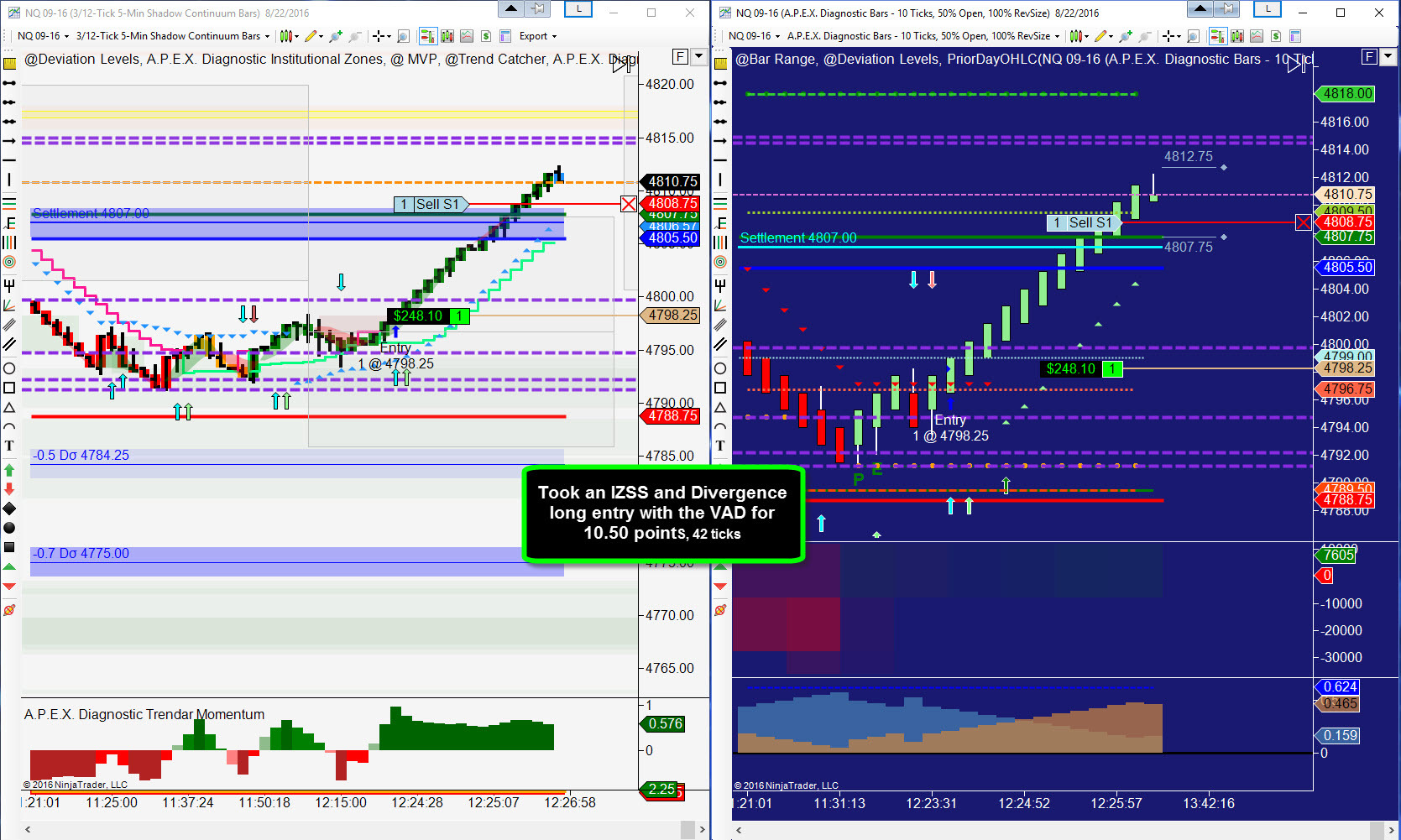The height and width of the screenshot is (840, 1401).
Task: Select the arrow line tool in left chart sidebar
Action: (x=10, y=139)
